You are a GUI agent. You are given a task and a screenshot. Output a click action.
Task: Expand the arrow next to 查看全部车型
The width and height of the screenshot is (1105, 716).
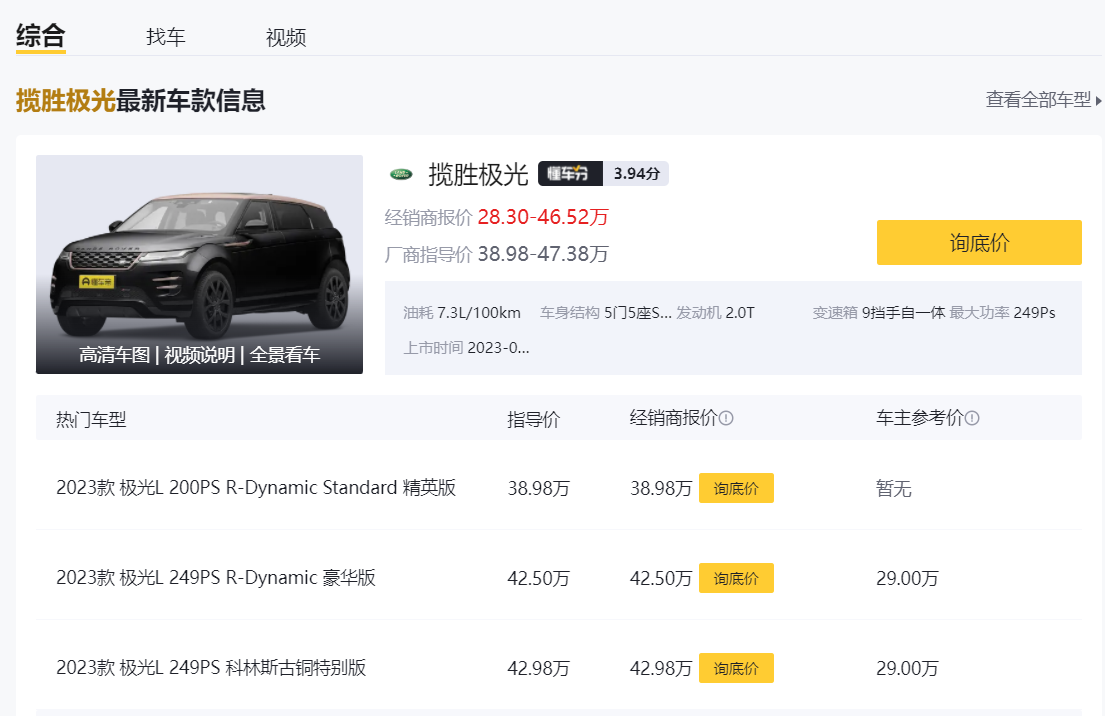pos(1098,101)
